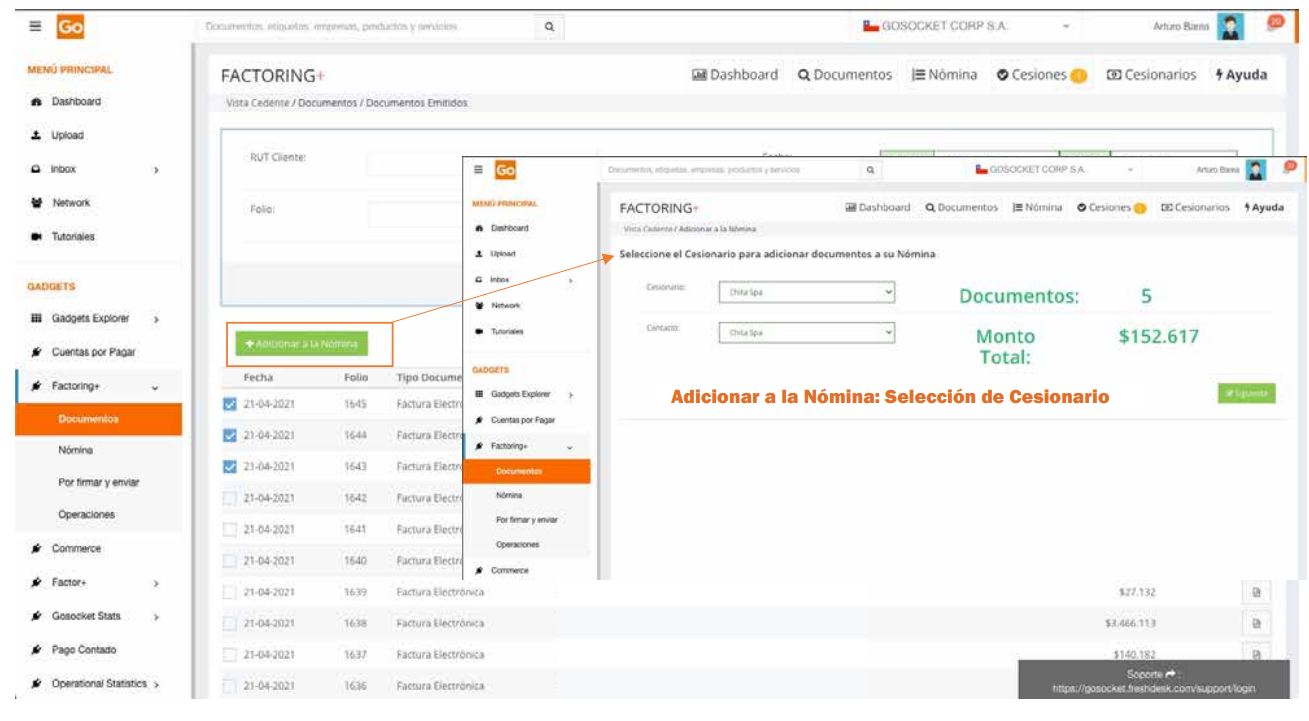Click green Siguiente button in inset window
This screenshot has width=1309, height=721.
pos(1247,393)
